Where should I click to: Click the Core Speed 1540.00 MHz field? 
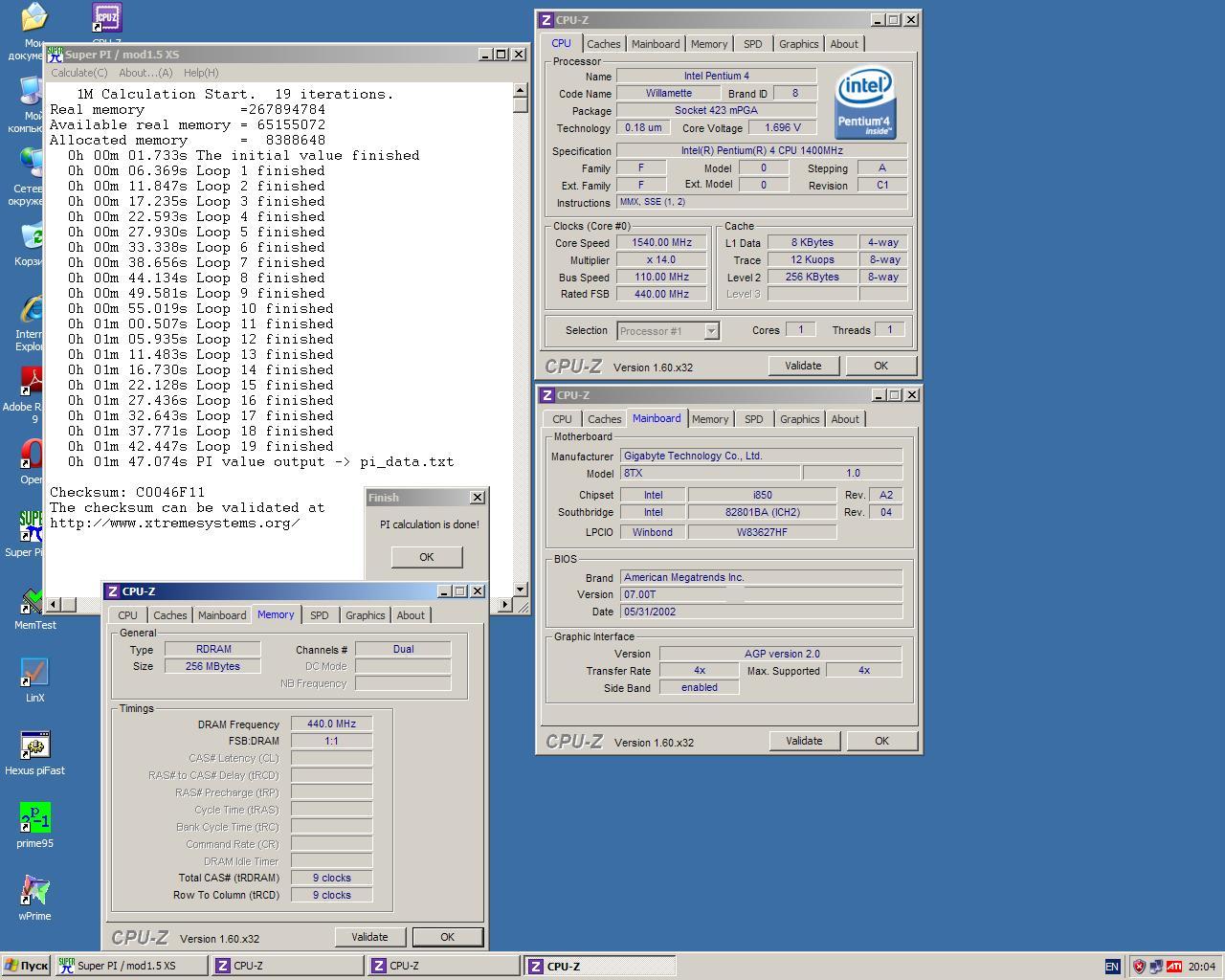pyautogui.click(x=661, y=243)
